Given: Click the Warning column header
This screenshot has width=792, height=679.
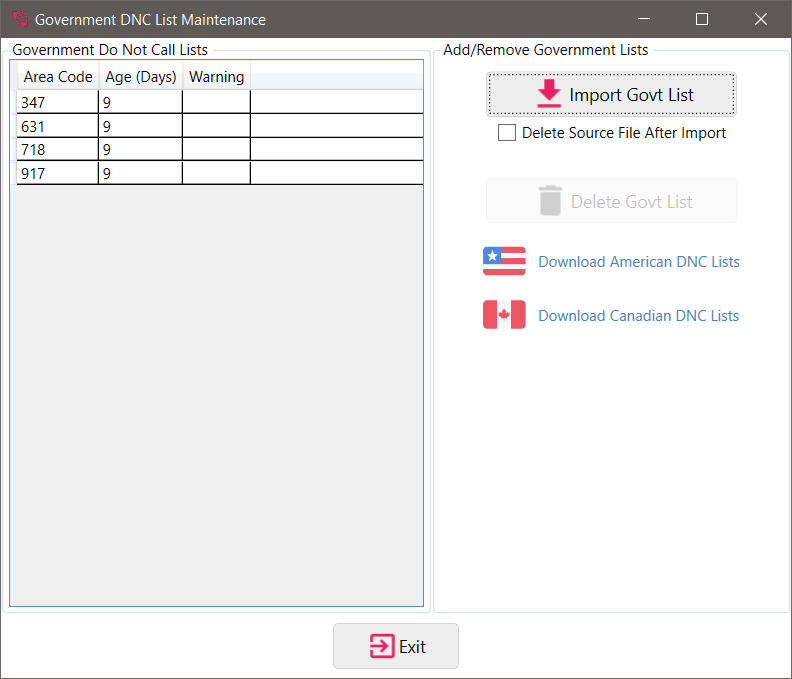Looking at the screenshot, I should pyautogui.click(x=216, y=77).
